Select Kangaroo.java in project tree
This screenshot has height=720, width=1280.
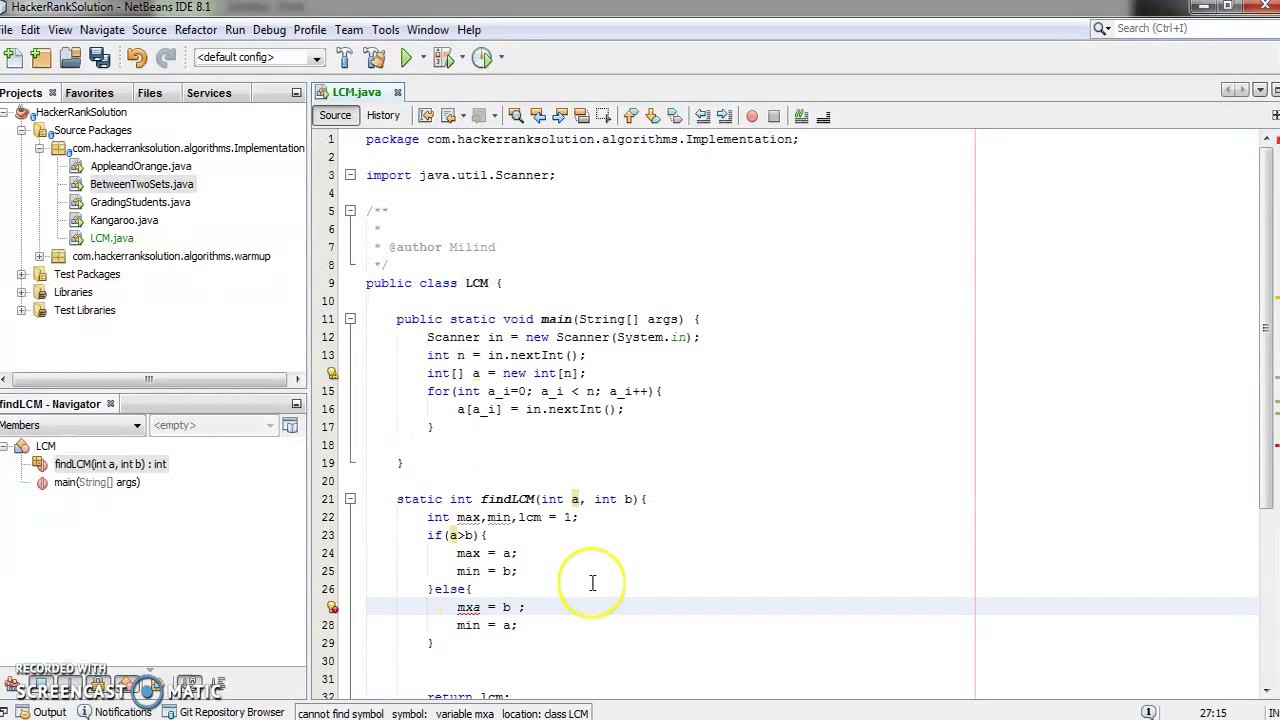[124, 220]
